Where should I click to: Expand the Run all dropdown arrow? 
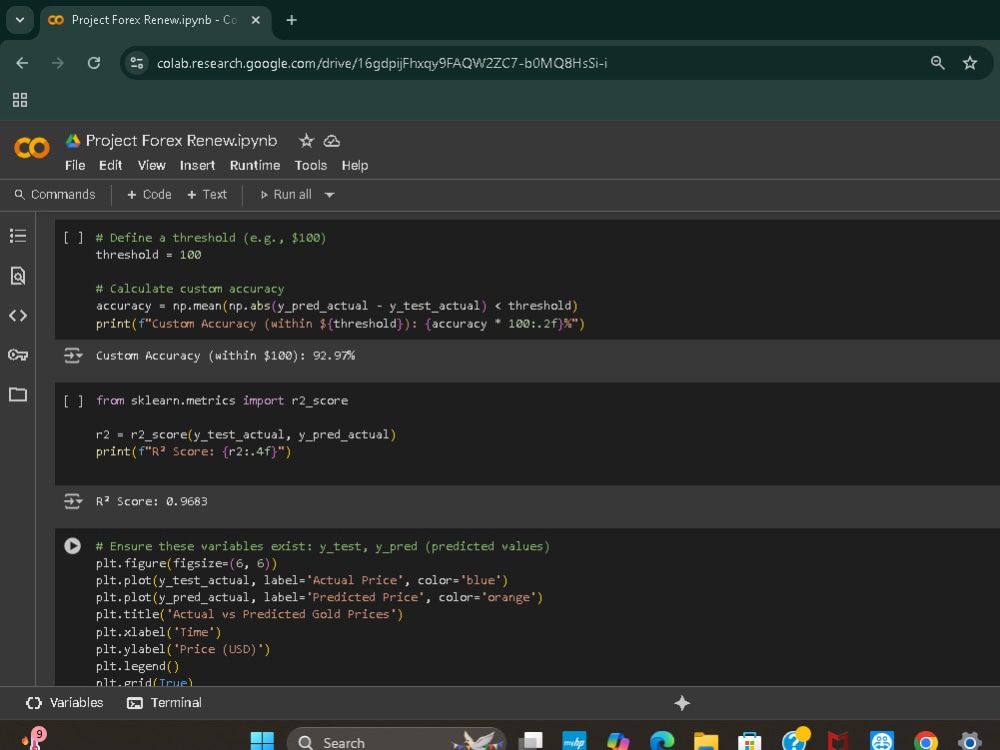pos(330,195)
